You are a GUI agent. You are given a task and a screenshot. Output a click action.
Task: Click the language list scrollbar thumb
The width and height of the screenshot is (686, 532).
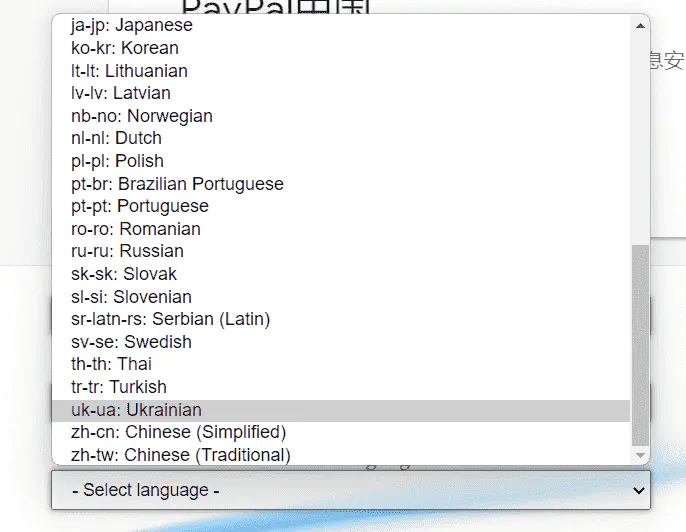point(640,346)
